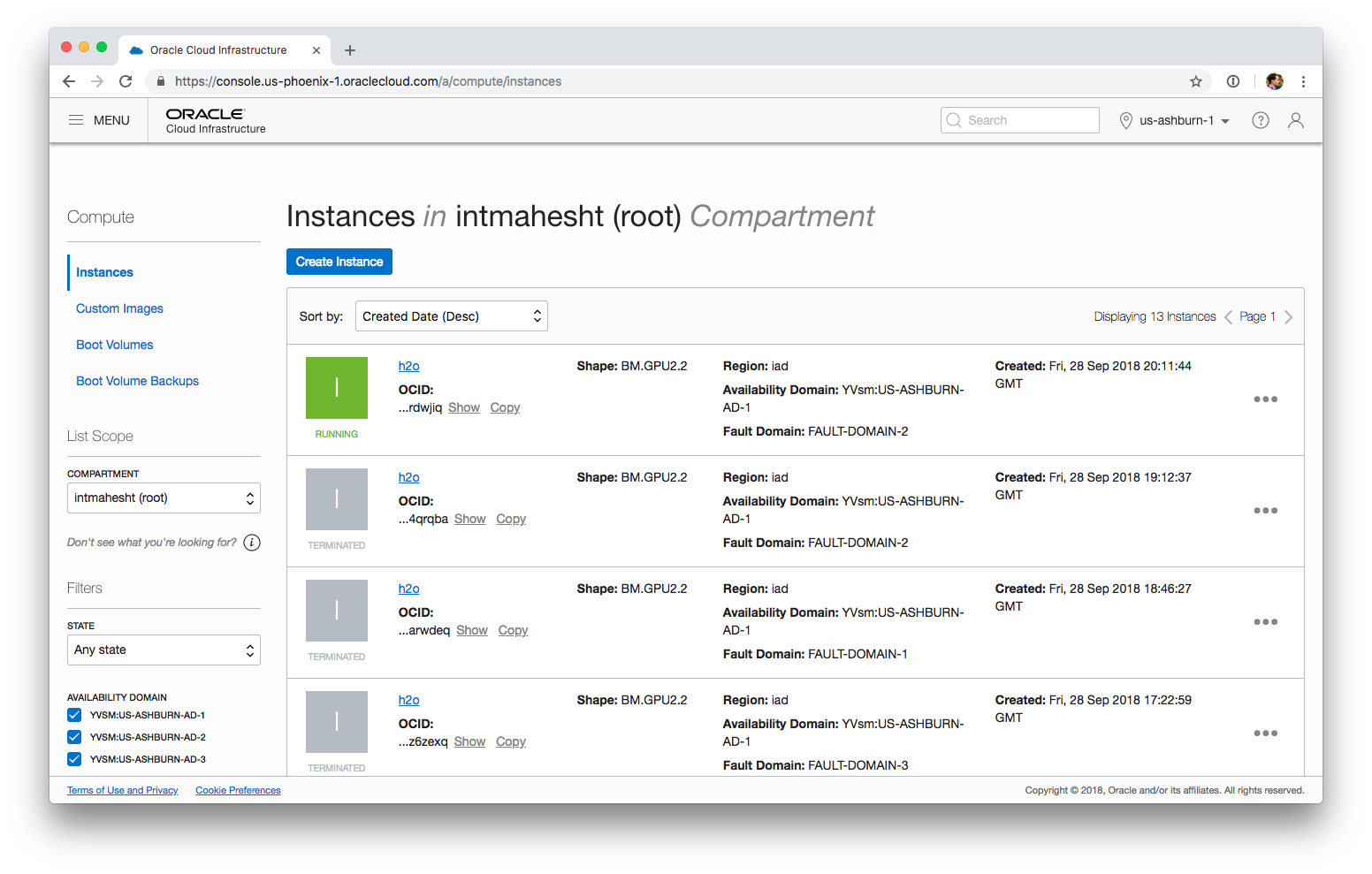The image size is (1372, 874).
Task: Open the hamburger MENU icon
Action: 76,120
